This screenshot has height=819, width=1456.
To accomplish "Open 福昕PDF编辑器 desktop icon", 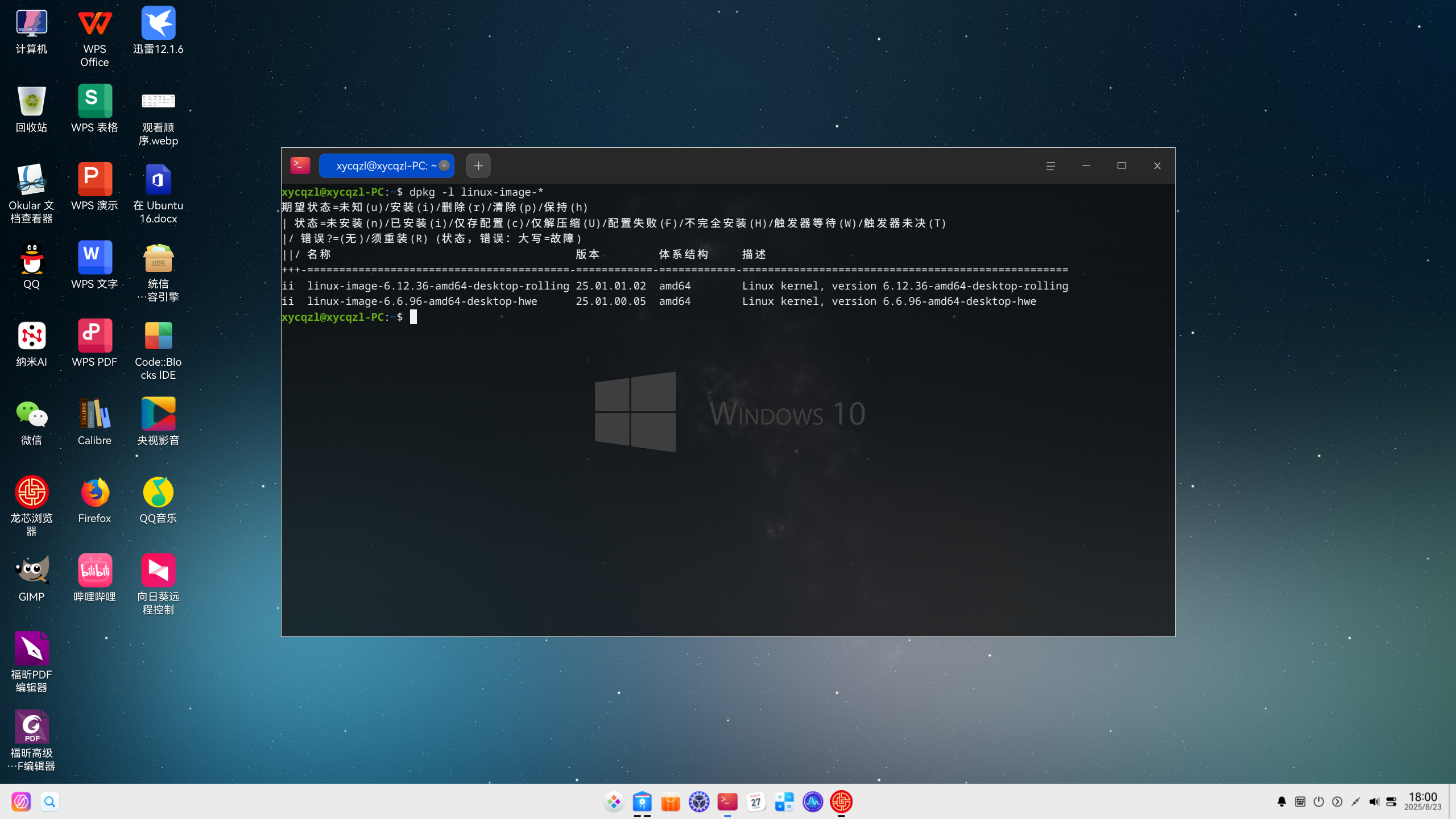I will pyautogui.click(x=31, y=663).
